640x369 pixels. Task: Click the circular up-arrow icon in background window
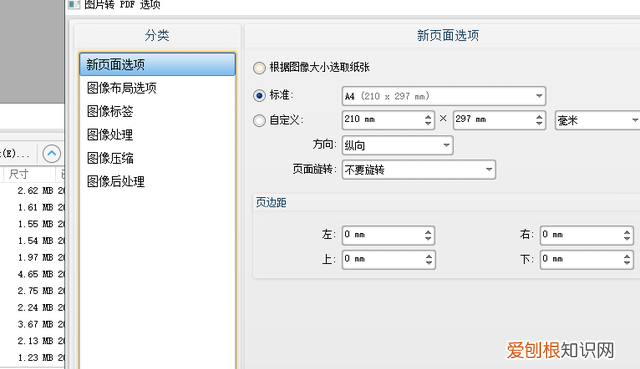51,154
